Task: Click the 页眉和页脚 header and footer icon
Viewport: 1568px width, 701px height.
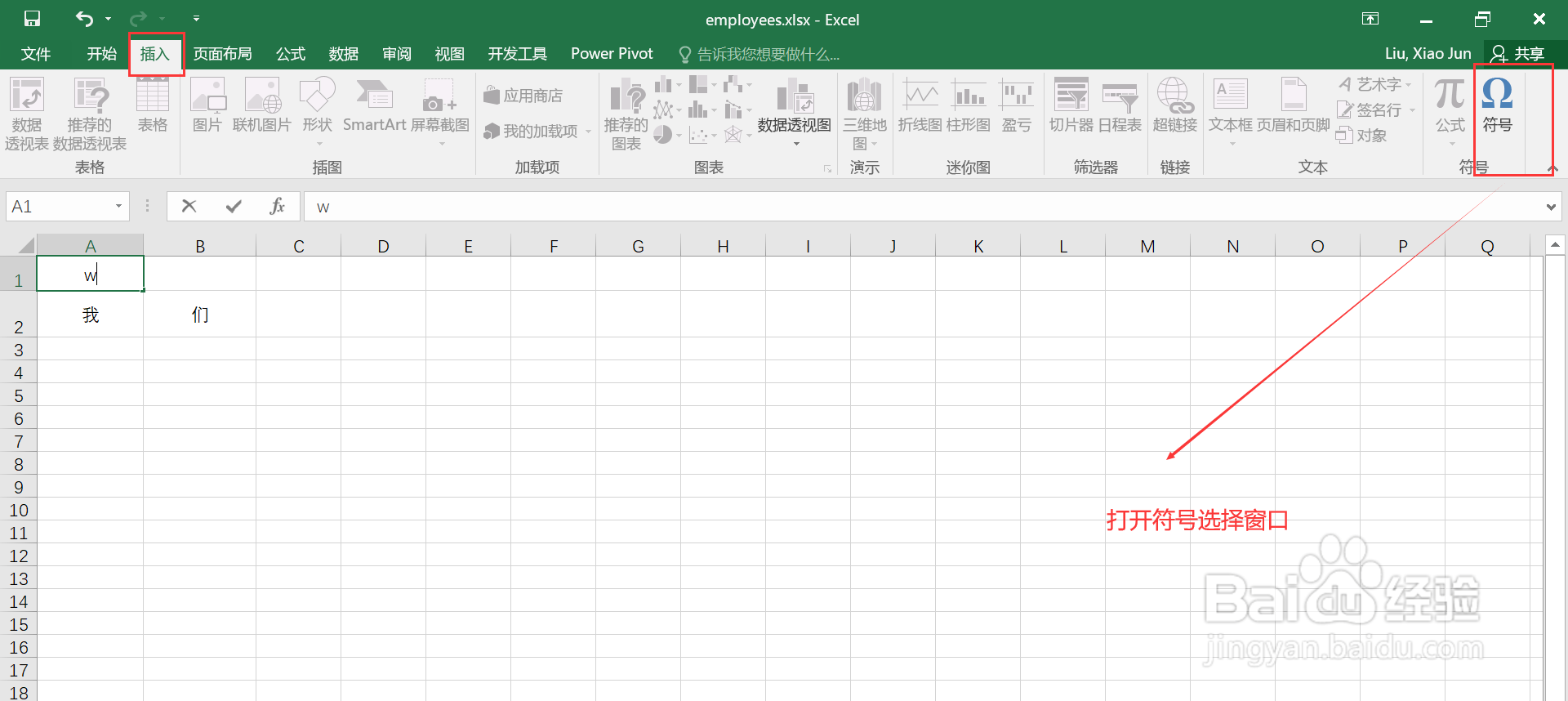Action: [1294, 105]
